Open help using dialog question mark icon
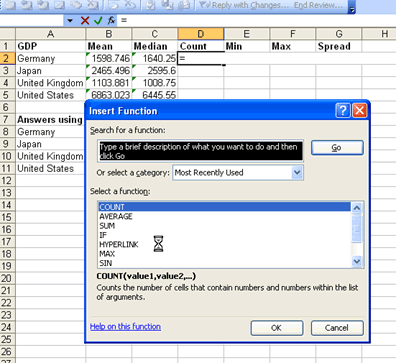Viewport: 397px width, 364px height. click(343, 110)
